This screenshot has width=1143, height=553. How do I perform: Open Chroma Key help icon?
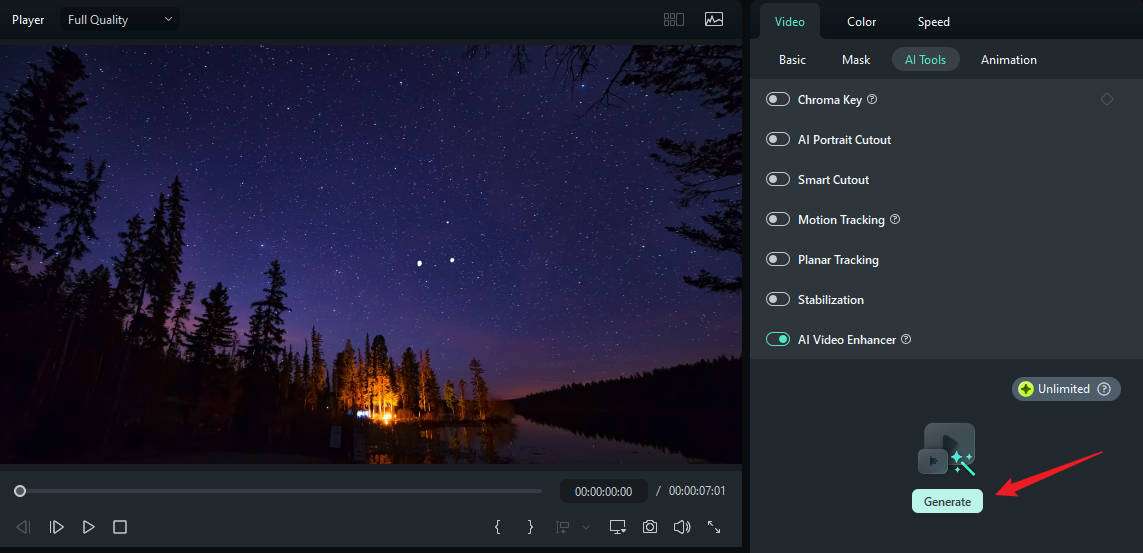872,99
